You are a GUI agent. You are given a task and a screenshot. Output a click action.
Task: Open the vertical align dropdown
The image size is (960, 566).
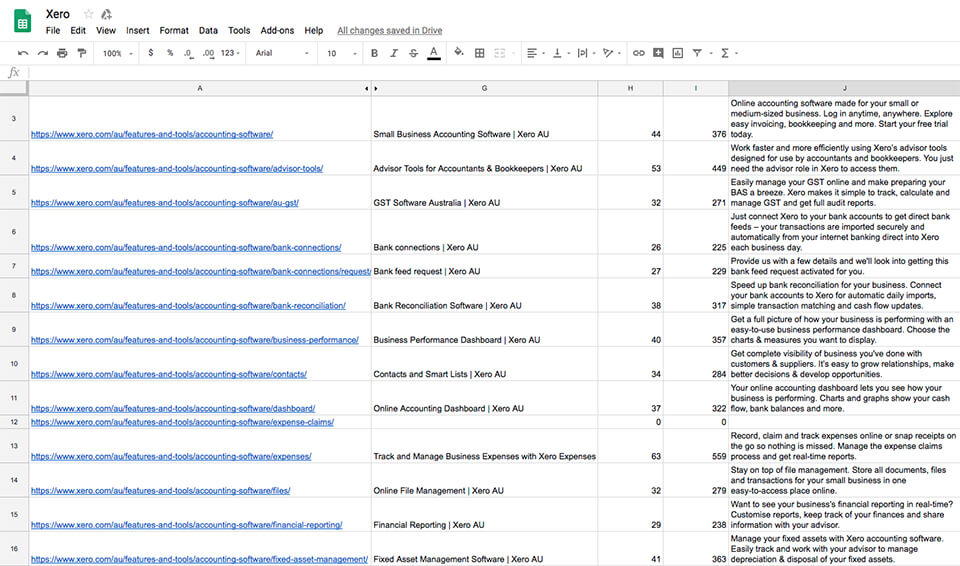[x=560, y=53]
